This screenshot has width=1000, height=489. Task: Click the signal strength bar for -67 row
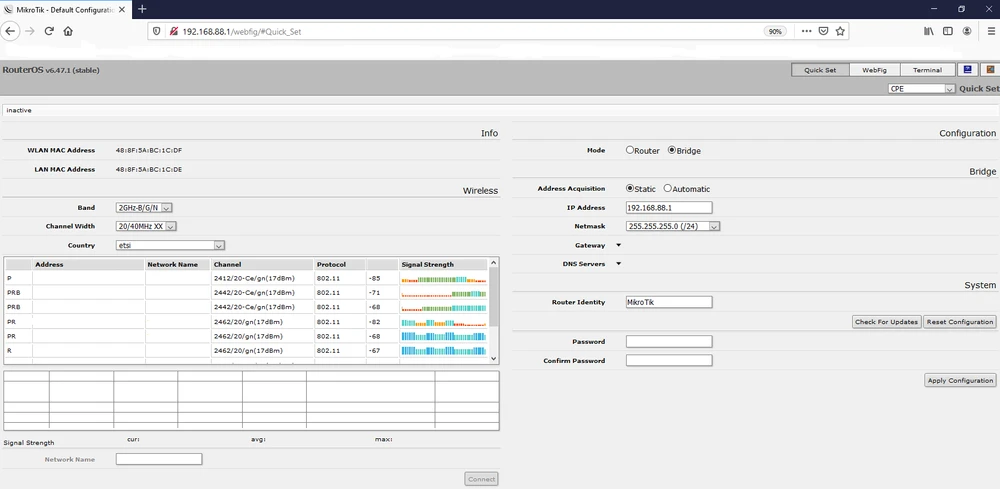point(443,351)
